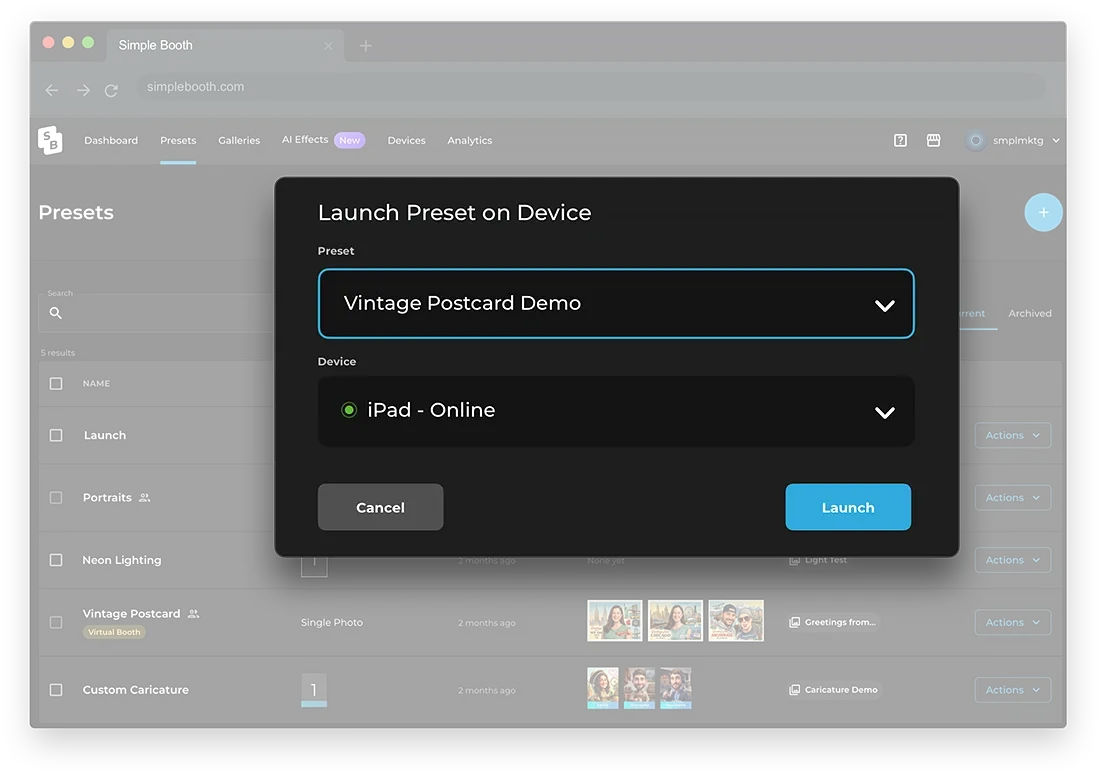The height and width of the screenshot is (774, 1100).
Task: Click the Portraits preset name
Action: pos(107,498)
